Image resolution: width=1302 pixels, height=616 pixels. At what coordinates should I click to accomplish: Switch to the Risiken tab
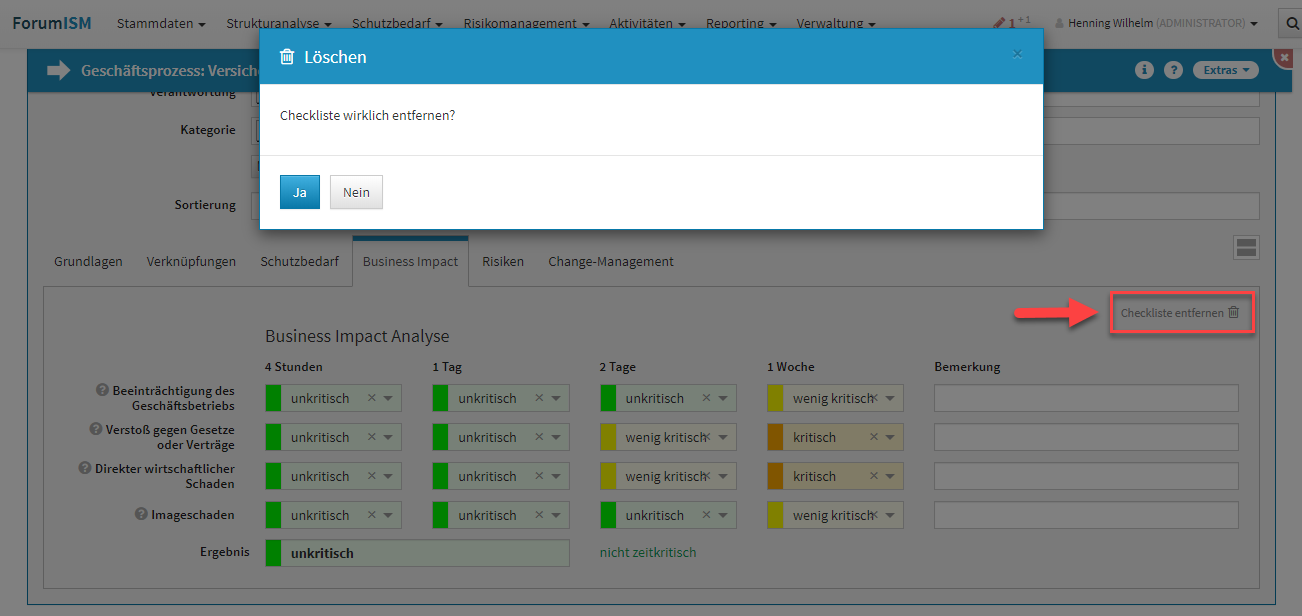click(502, 262)
